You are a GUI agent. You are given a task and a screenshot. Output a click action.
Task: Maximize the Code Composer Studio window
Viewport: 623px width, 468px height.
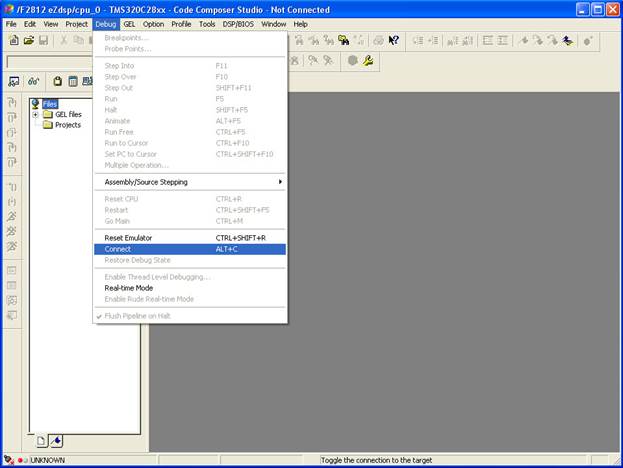(x=598, y=10)
